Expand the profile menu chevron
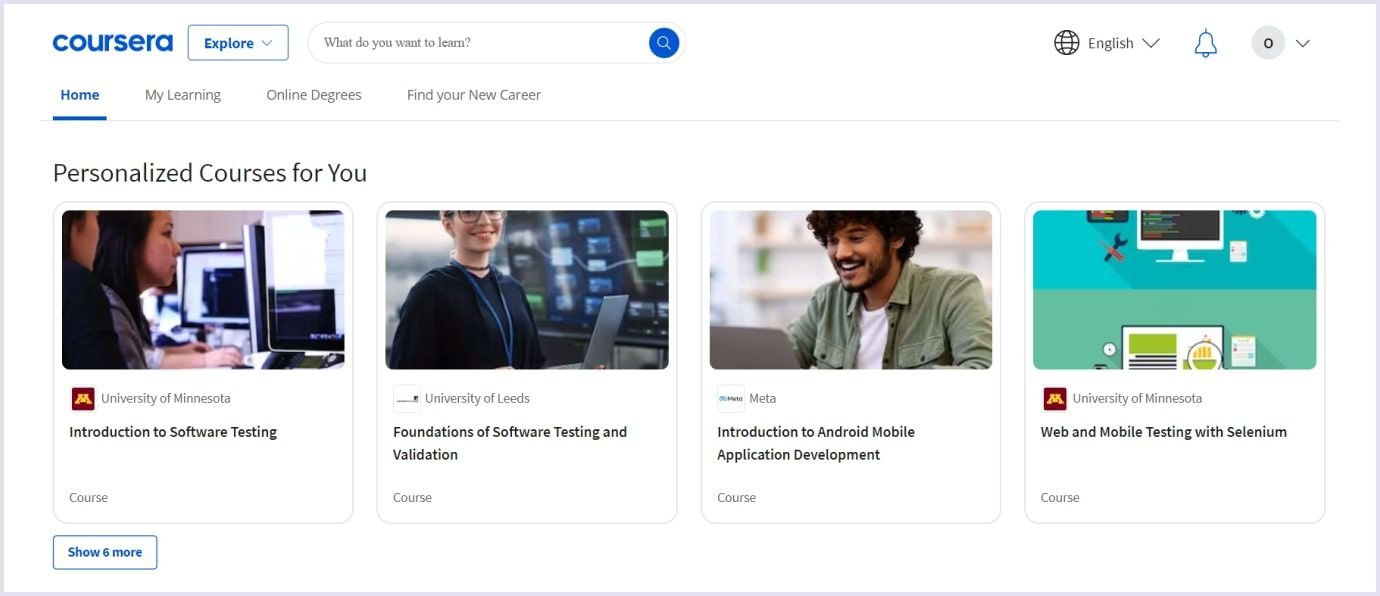Screen dimensions: 1380x596 click(x=1302, y=43)
